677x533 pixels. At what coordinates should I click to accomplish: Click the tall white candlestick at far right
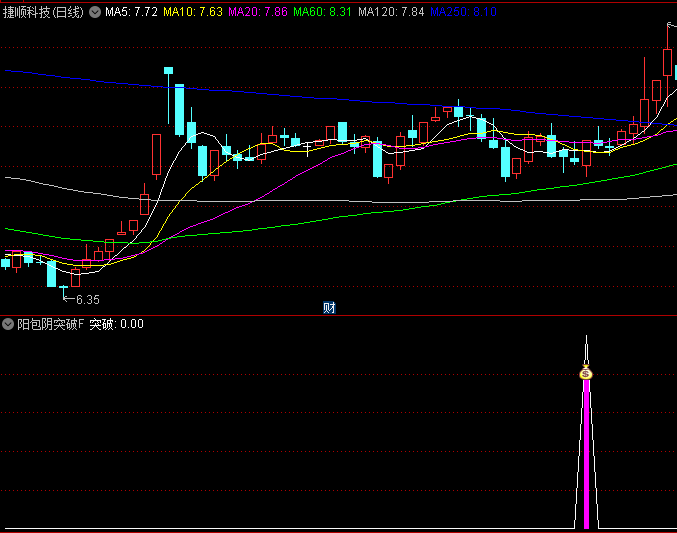(667, 62)
